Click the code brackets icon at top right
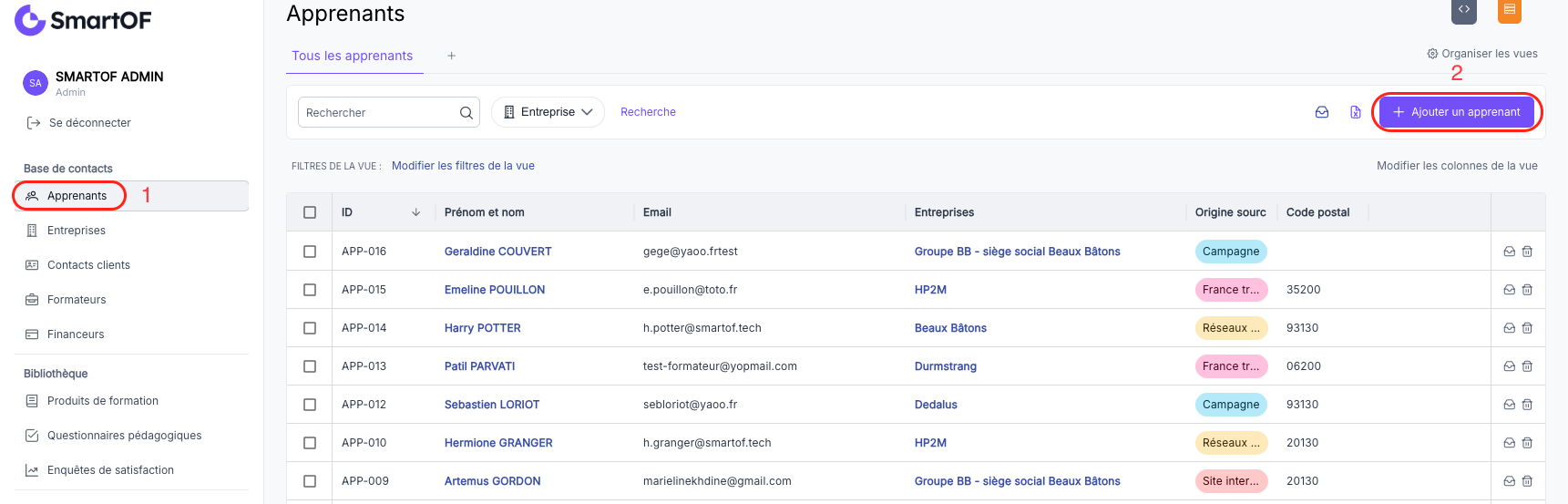The height and width of the screenshot is (504, 1568). click(1464, 10)
